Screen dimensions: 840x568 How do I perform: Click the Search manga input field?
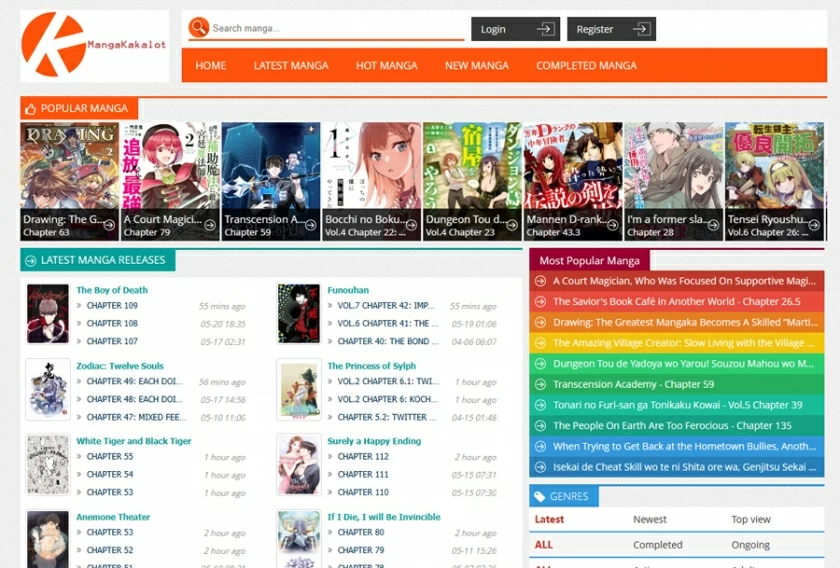[x=338, y=28]
